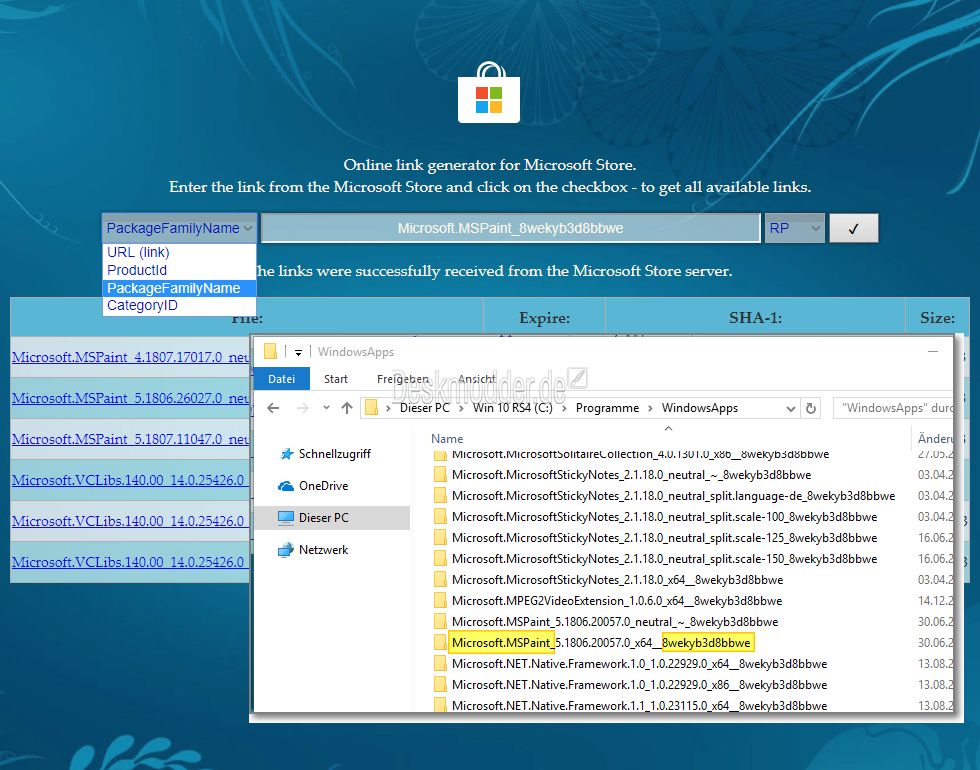Expand the PackageFamilyName type dropdown
Viewport: 980px width, 770px height.
click(179, 228)
